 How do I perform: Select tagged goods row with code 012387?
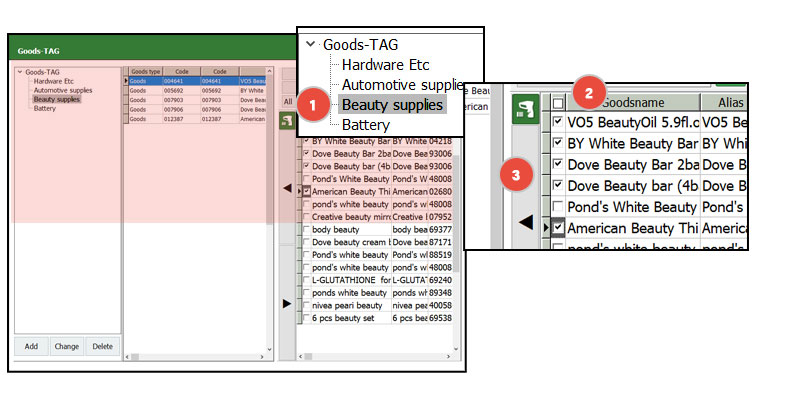point(197,119)
